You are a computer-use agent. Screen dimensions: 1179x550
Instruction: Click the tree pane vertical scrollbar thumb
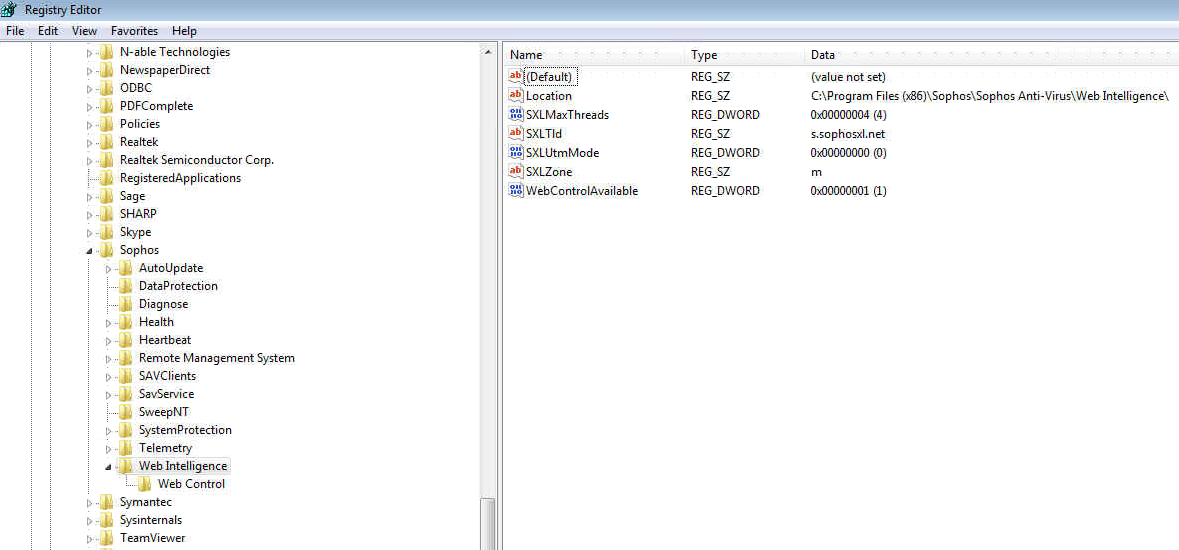(488, 524)
